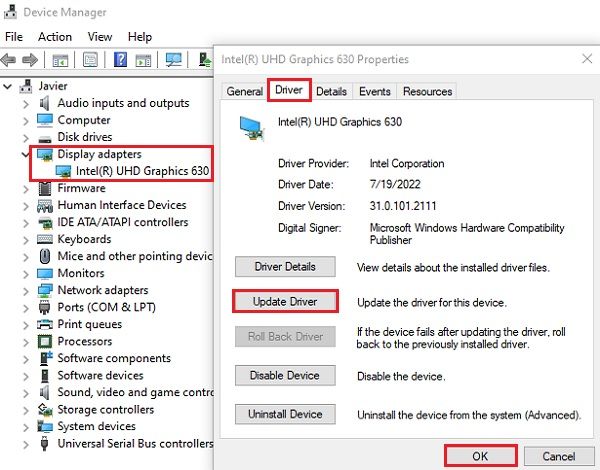
Task: Select the Javier computer root node icon
Action: [26, 86]
